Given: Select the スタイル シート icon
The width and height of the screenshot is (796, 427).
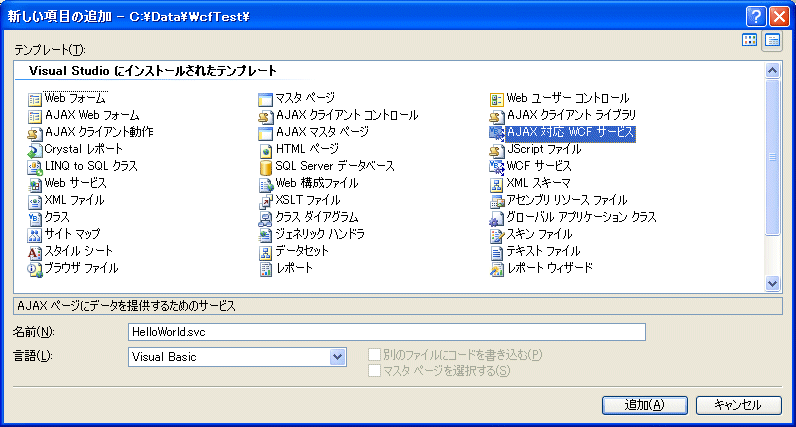Looking at the screenshot, I should (x=35, y=253).
